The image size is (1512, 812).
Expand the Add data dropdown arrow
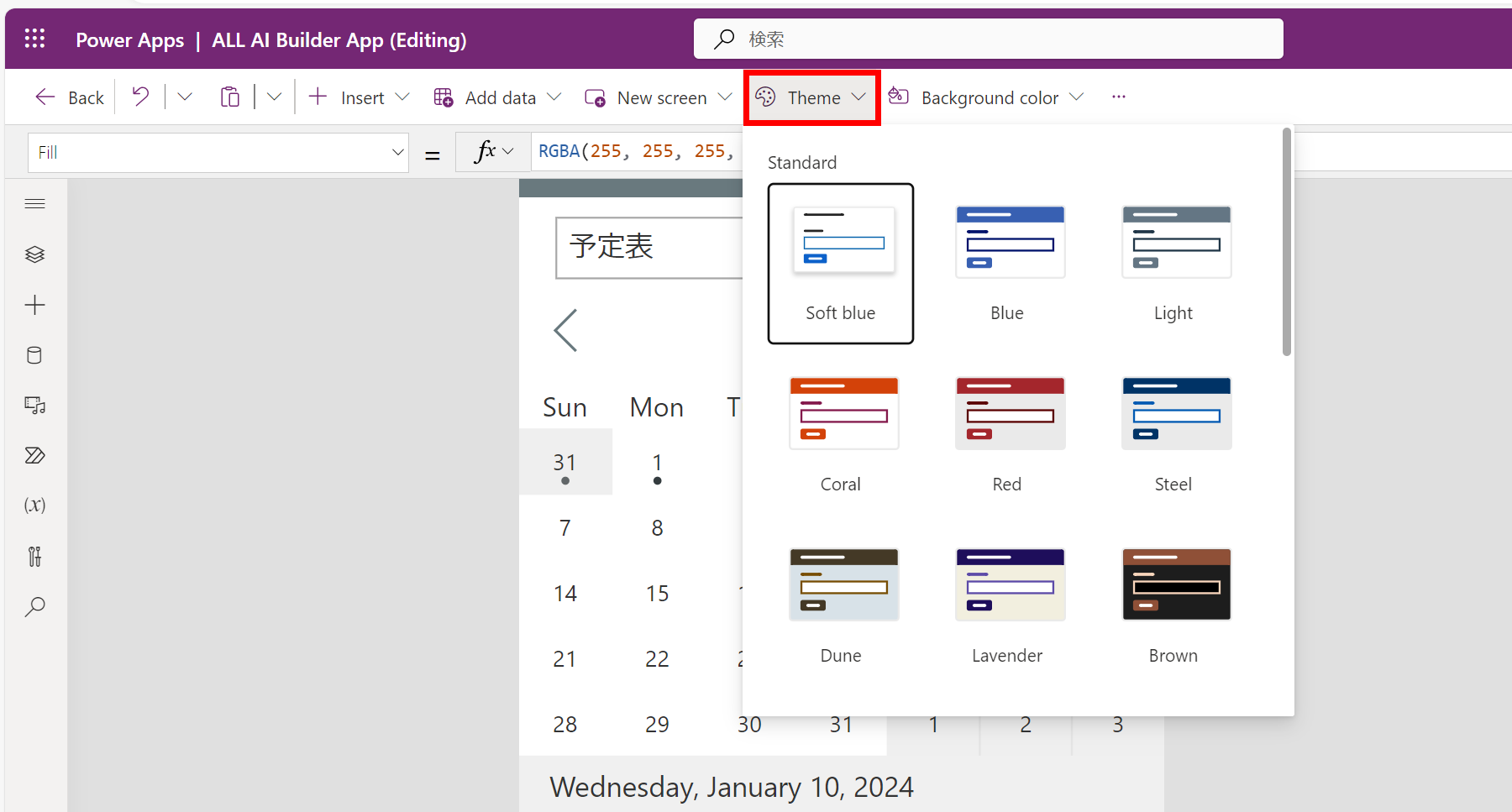click(x=554, y=97)
